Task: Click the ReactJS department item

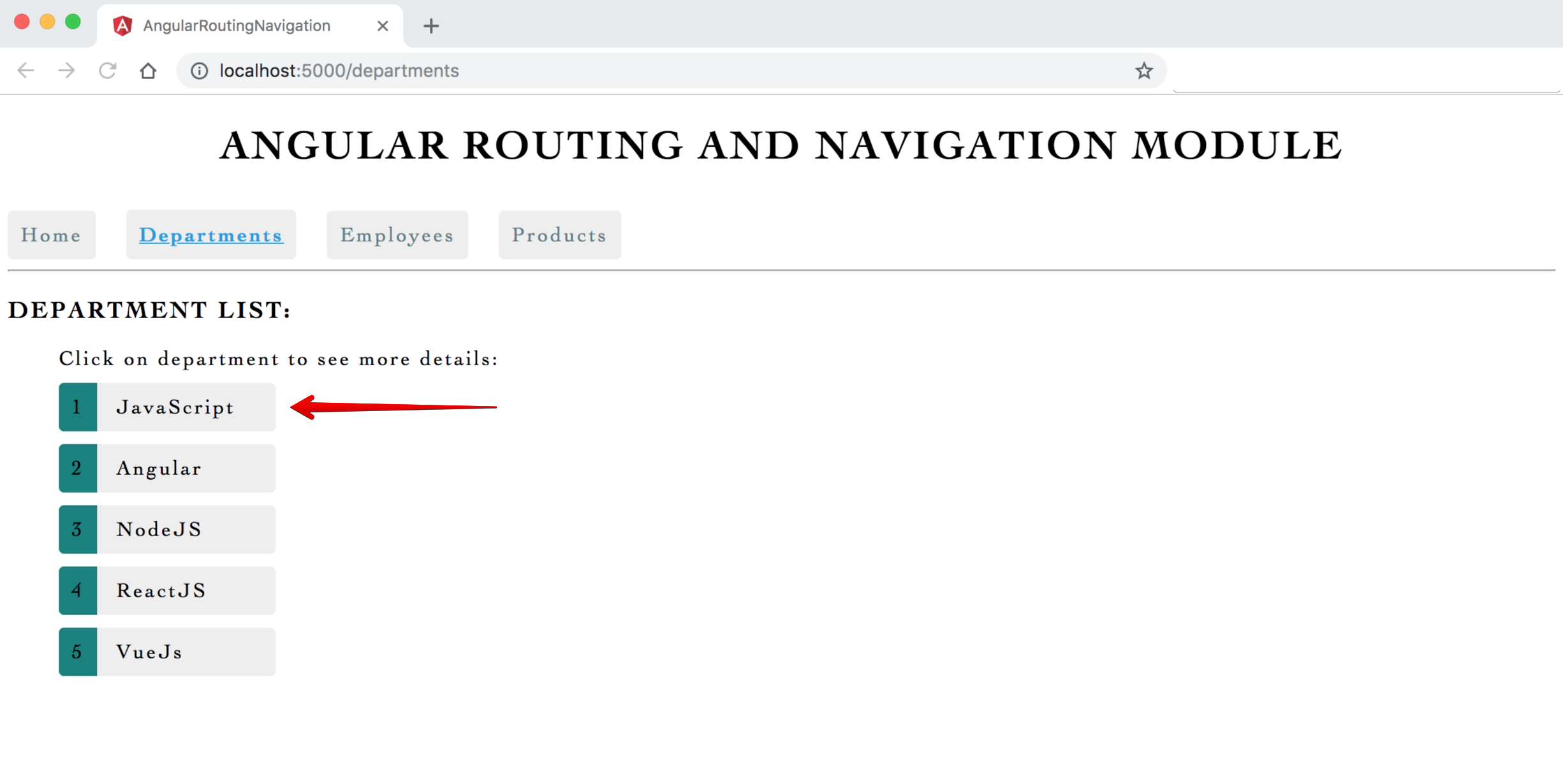Action: pos(161,591)
